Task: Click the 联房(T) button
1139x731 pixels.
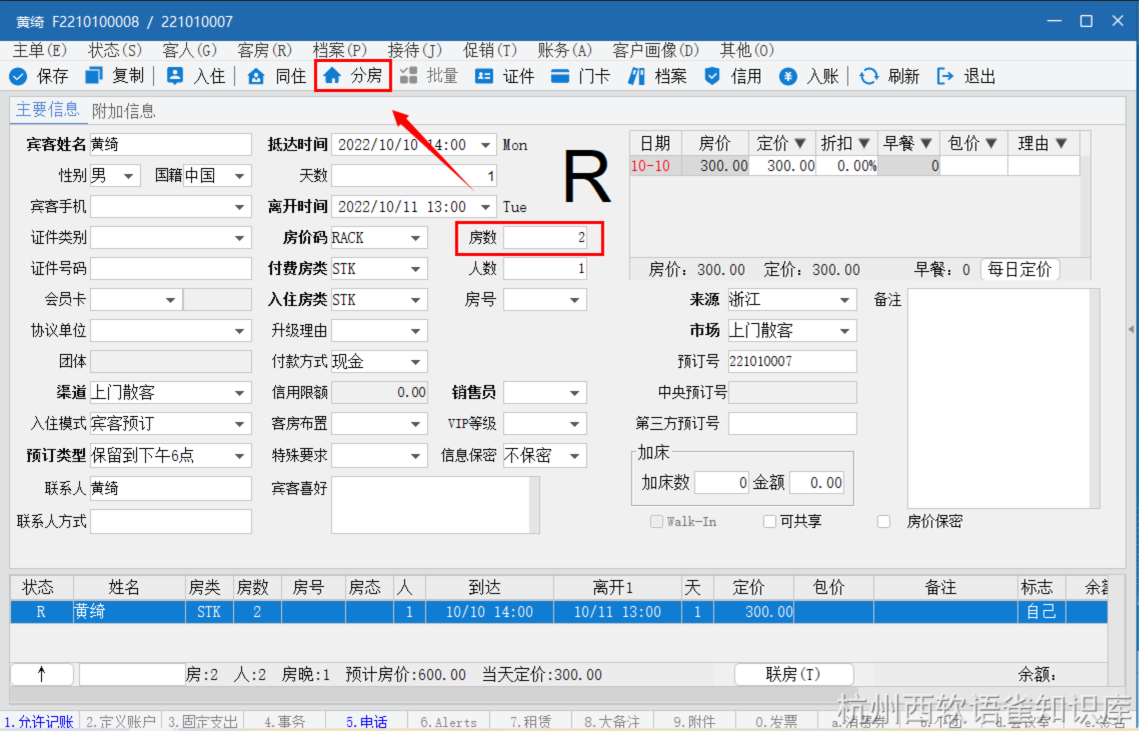Action: tap(793, 674)
